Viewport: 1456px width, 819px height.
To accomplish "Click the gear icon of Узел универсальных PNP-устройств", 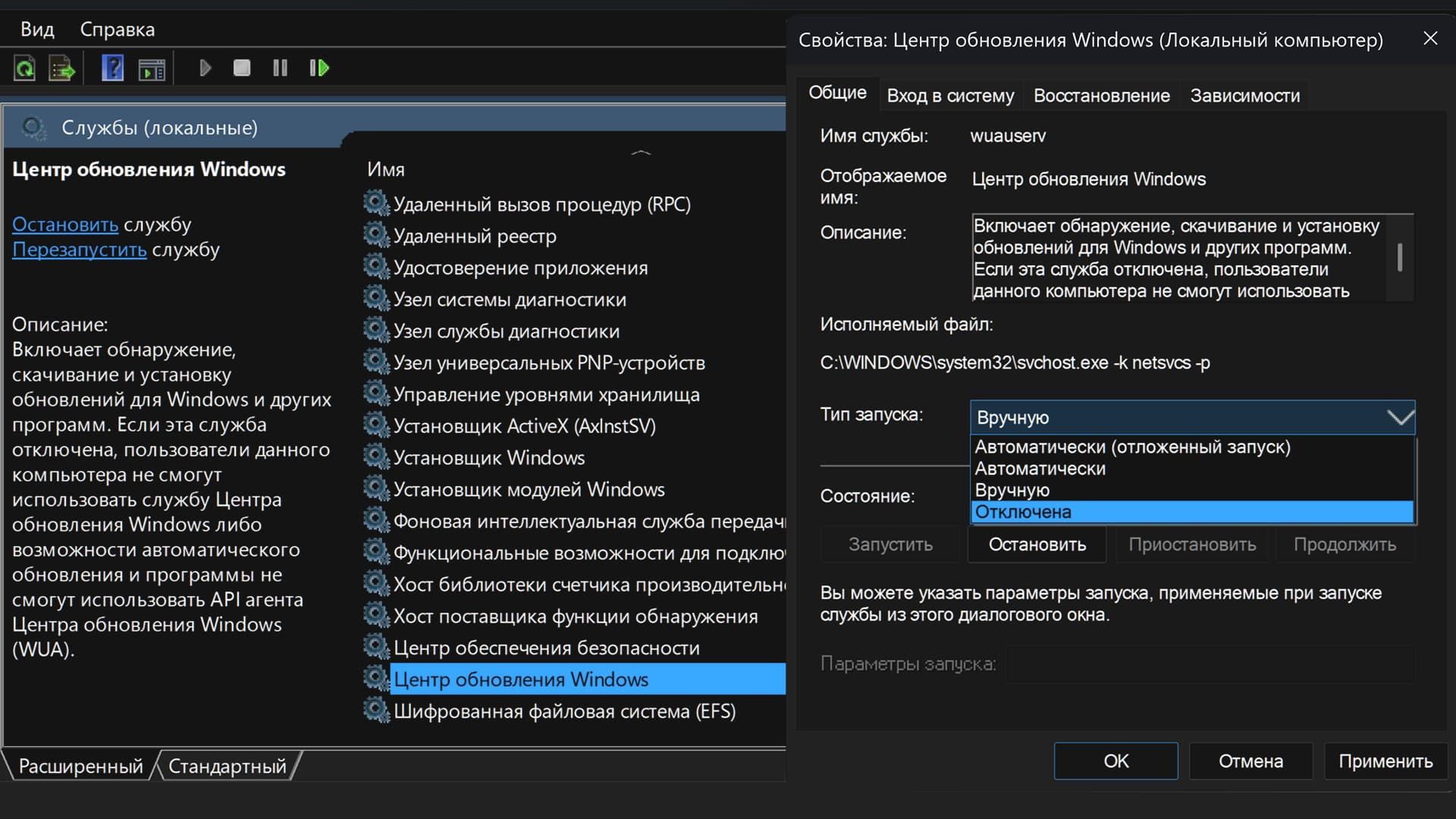I will [x=376, y=362].
